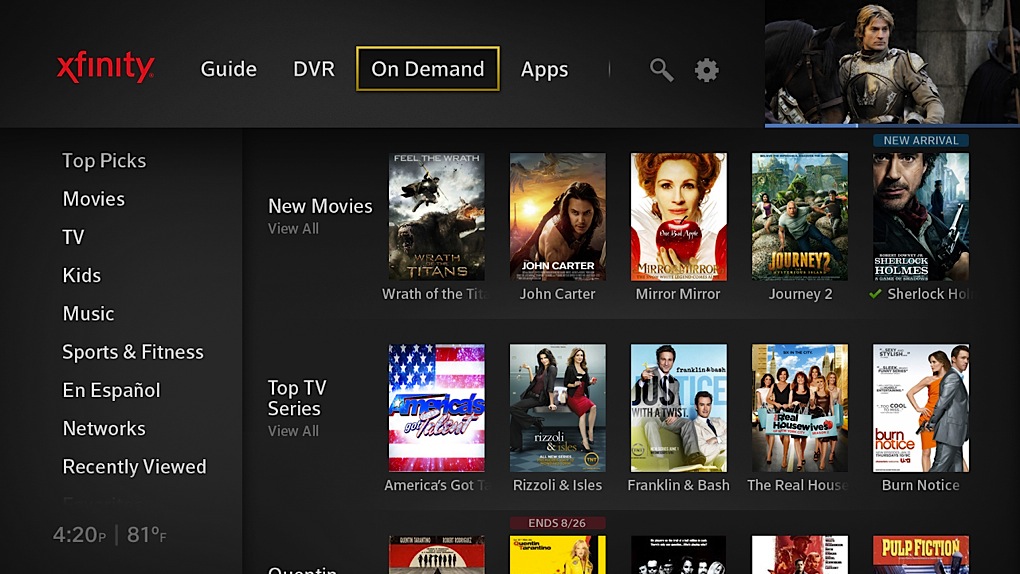View All under New Movies
Viewport: 1020px width, 574px height.
coord(293,228)
